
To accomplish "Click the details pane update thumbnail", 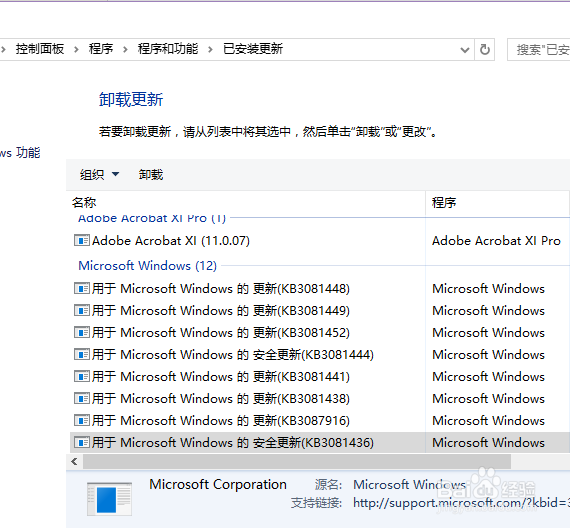I will (109, 499).
